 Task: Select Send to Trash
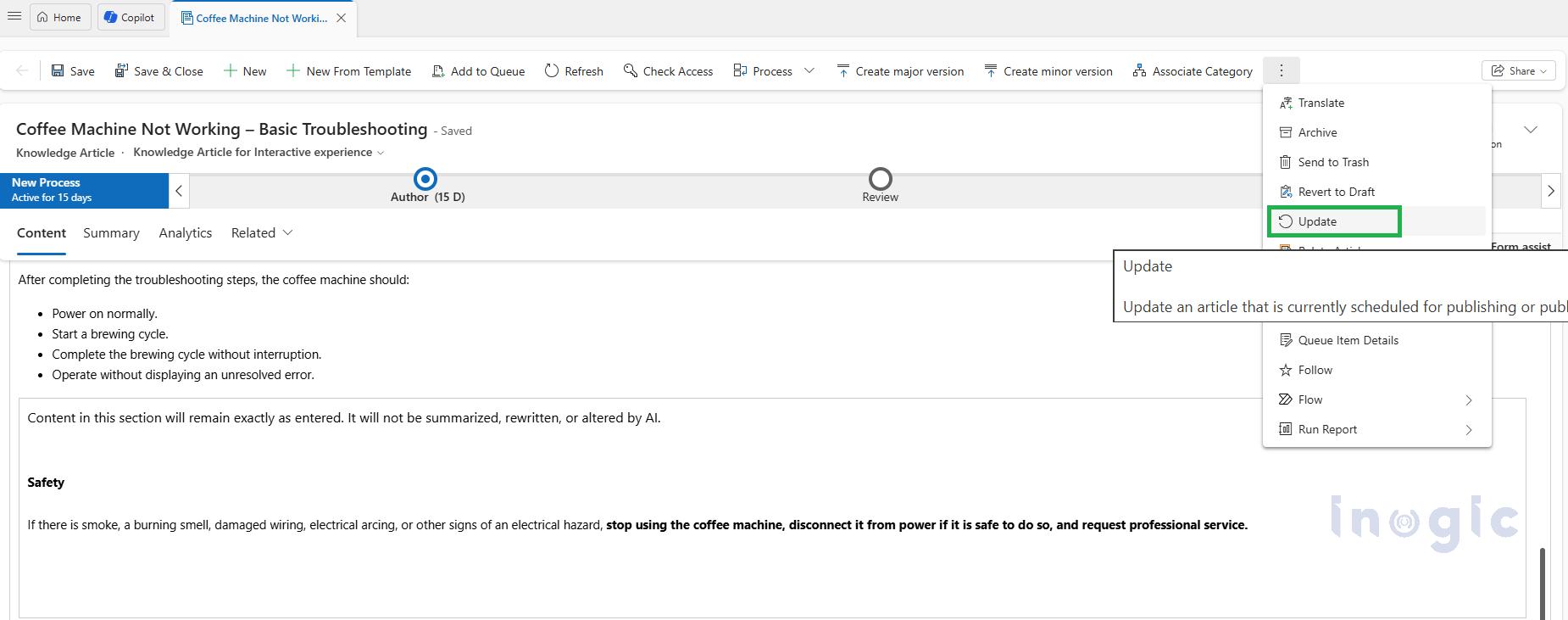[x=1376, y=162]
